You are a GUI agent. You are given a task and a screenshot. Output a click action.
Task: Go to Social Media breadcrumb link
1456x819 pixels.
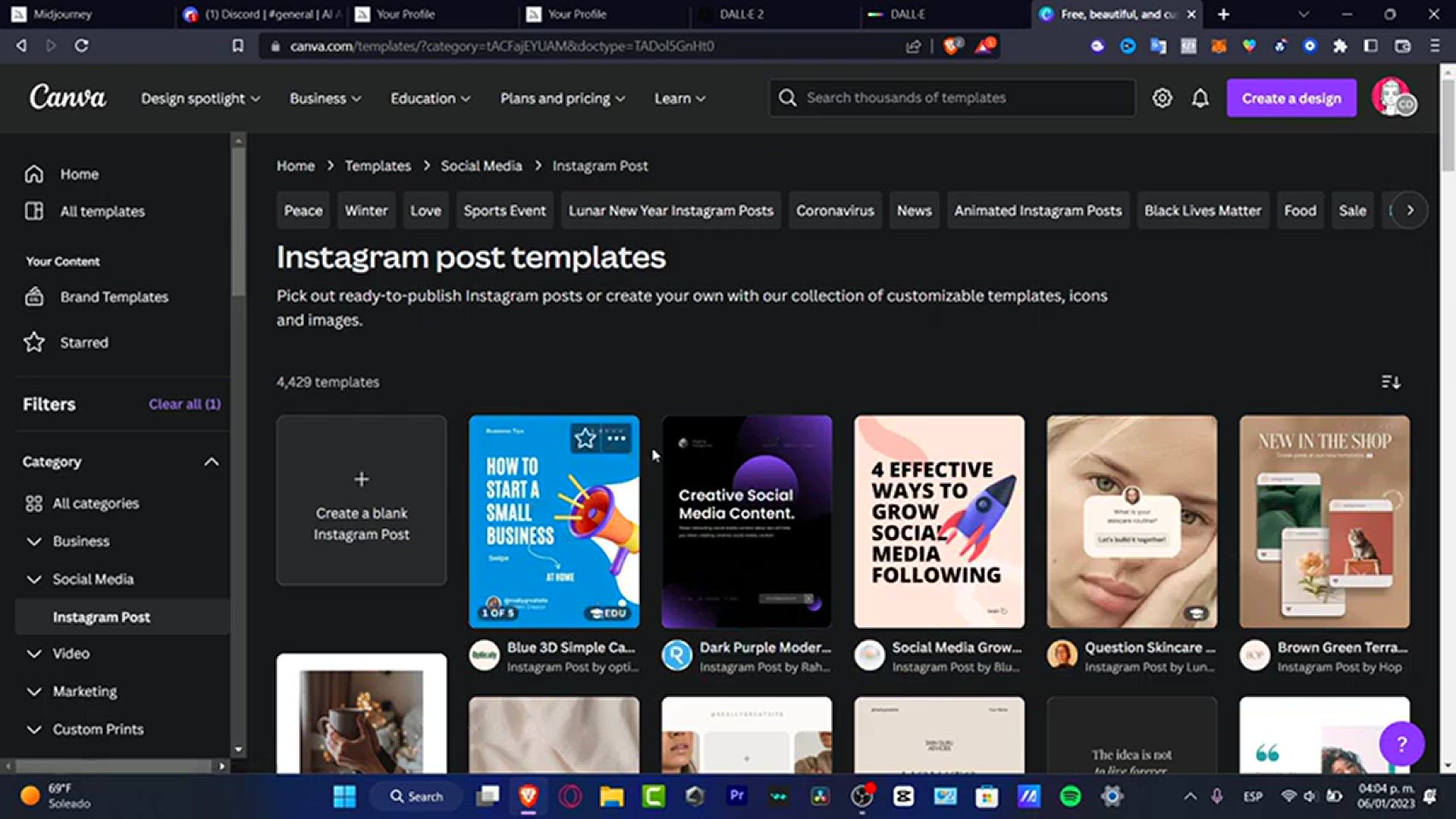[x=482, y=166]
